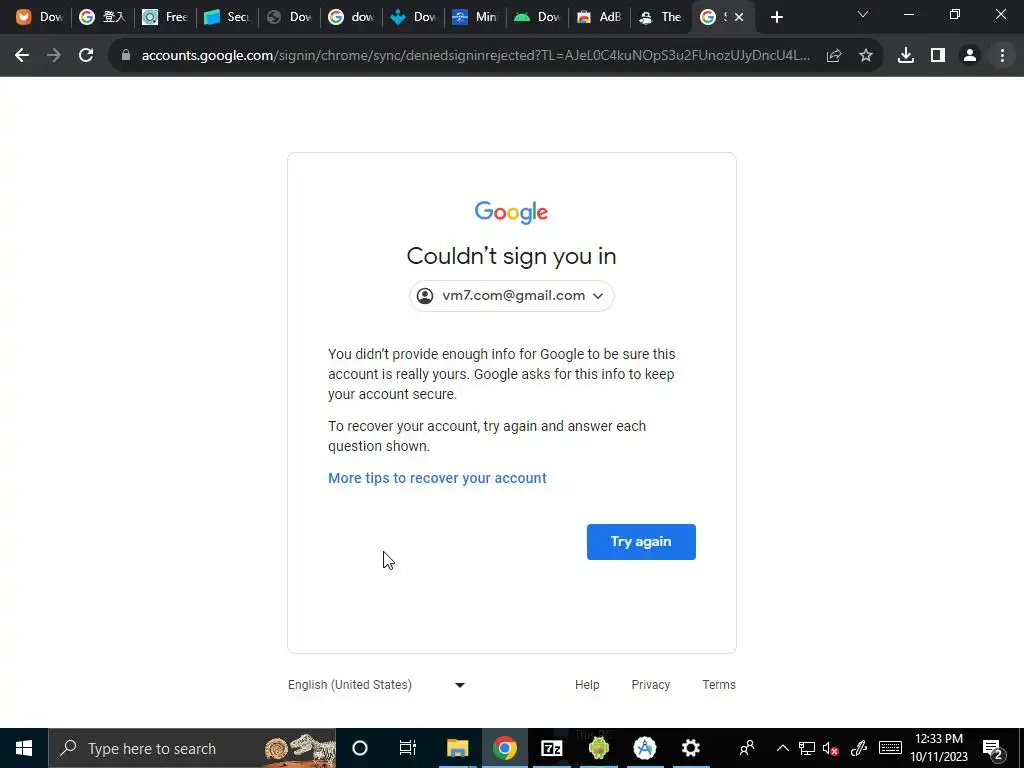Click the address bar URL field
1024x768 pixels.
[475, 56]
